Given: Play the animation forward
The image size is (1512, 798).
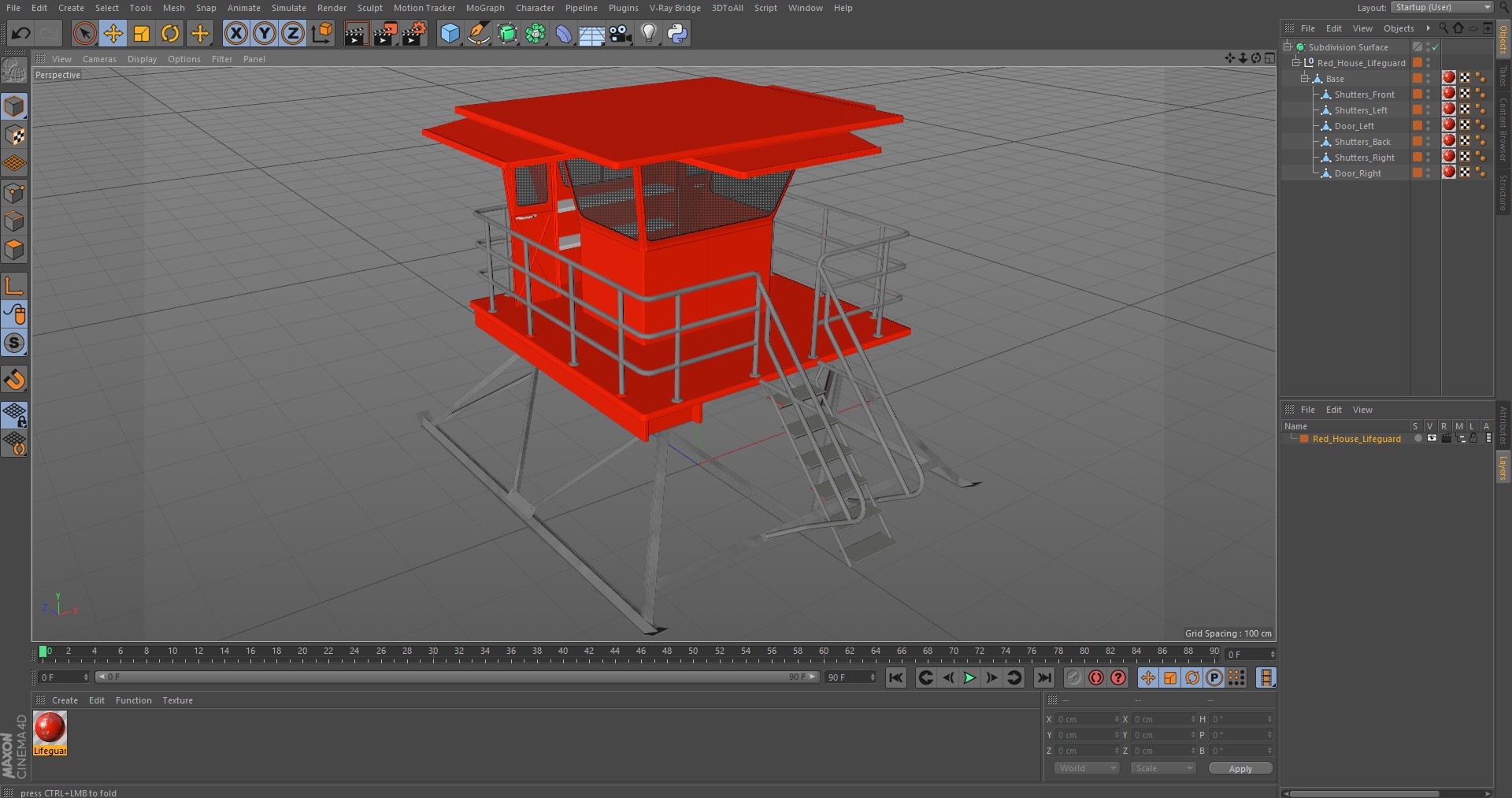Looking at the screenshot, I should tap(969, 677).
